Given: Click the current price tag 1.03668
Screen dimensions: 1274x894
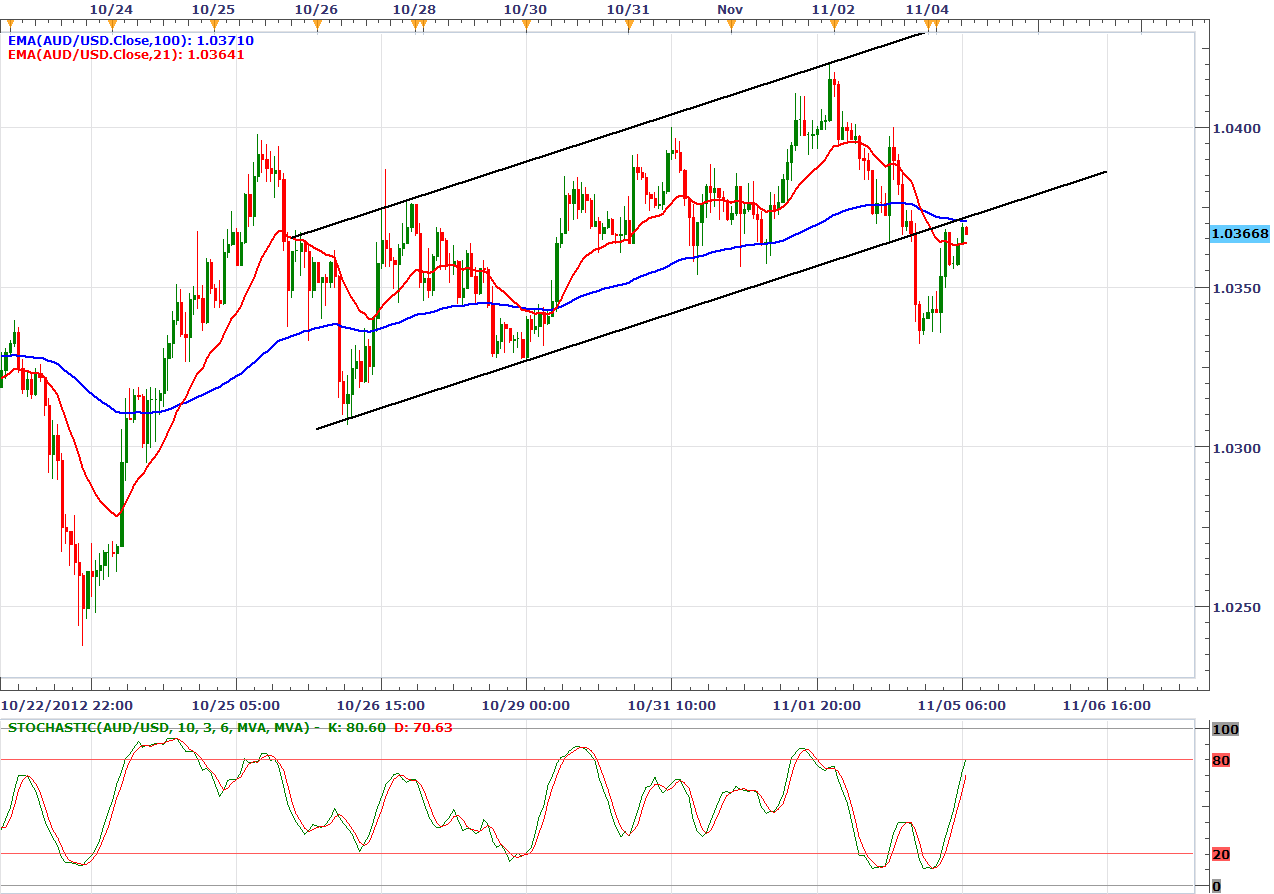Looking at the screenshot, I should click(1239, 234).
